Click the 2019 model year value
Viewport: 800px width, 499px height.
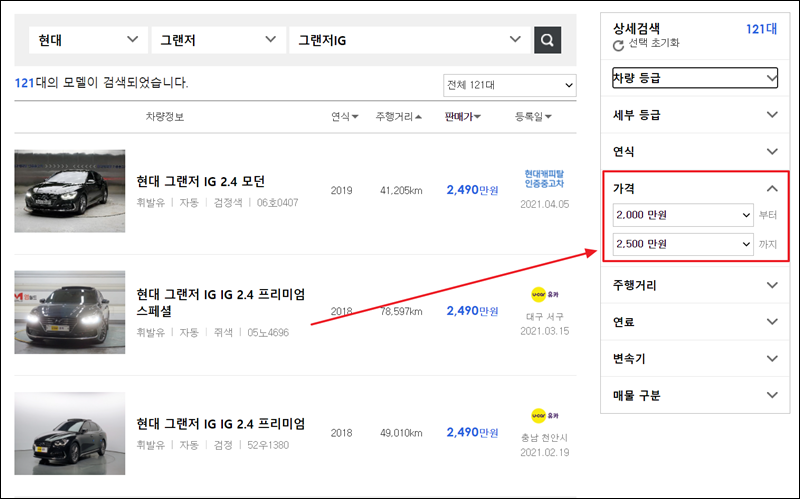coord(341,191)
